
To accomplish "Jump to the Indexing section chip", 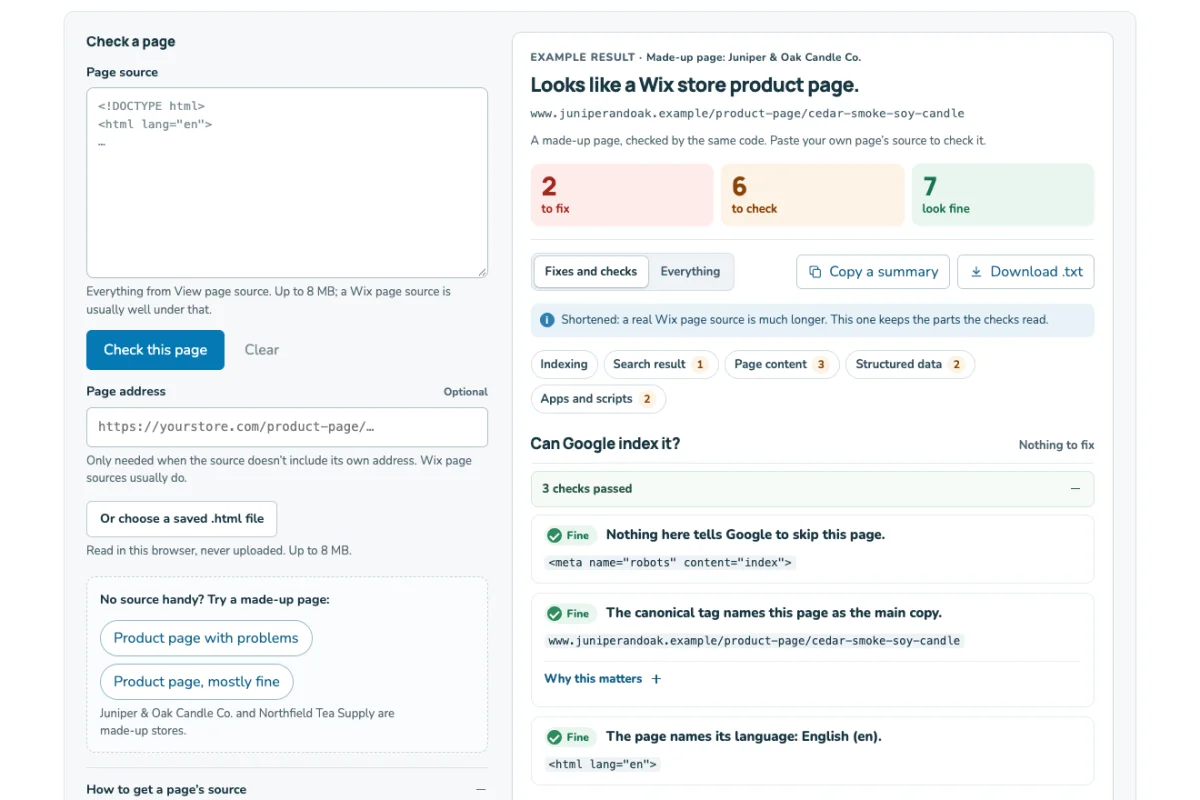I will (x=564, y=365).
